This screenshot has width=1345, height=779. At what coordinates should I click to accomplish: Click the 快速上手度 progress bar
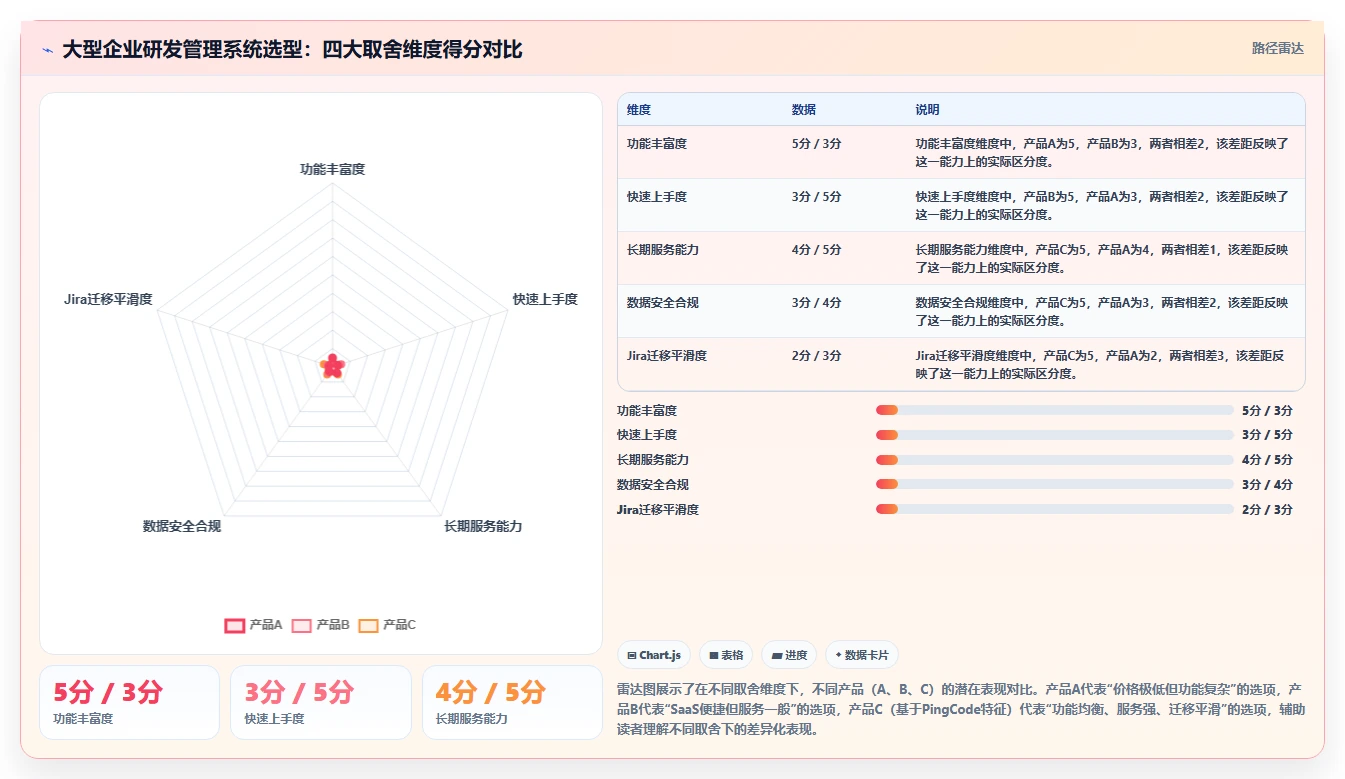(x=1054, y=435)
